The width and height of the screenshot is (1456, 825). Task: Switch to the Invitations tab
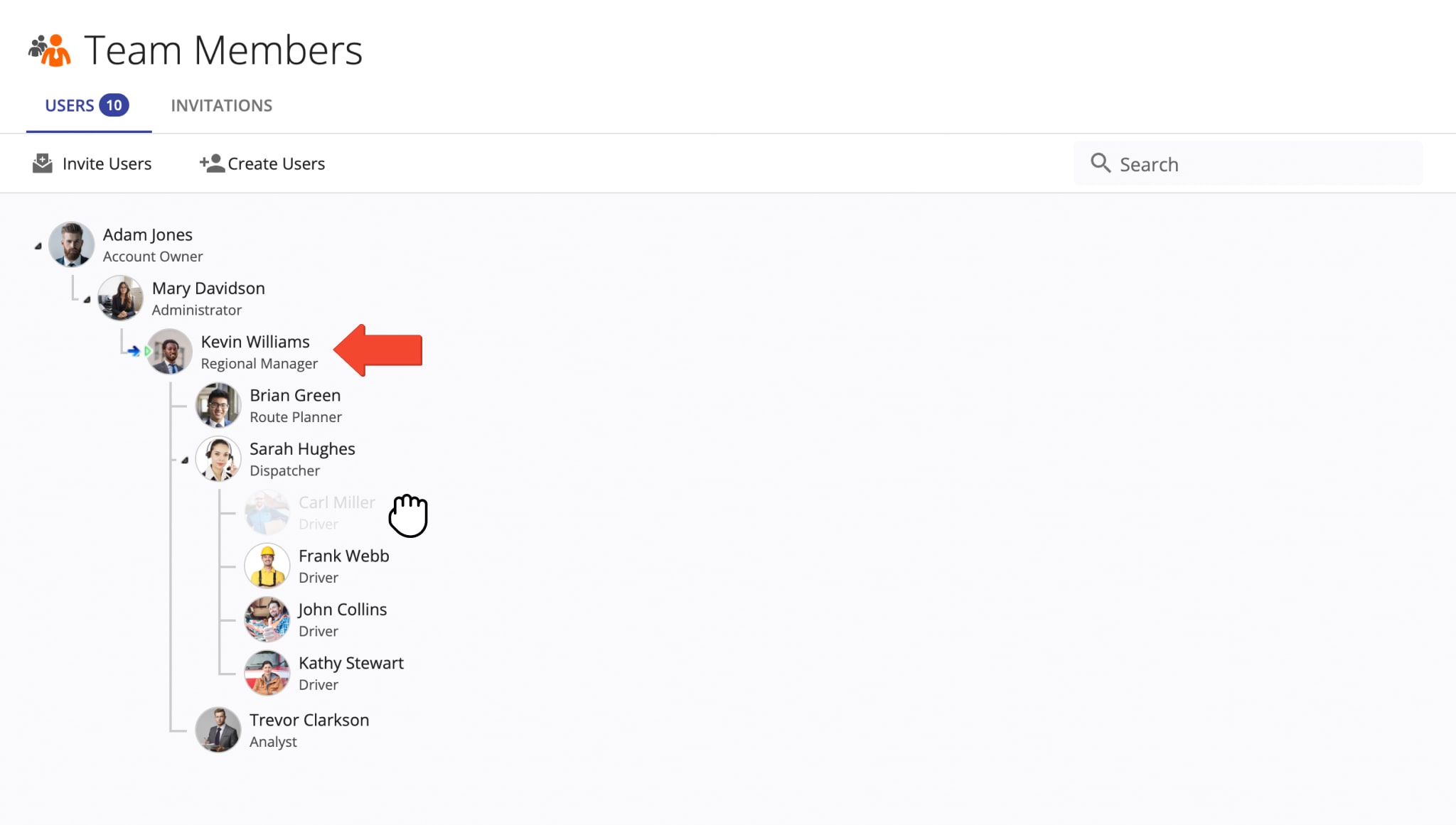[x=221, y=106]
